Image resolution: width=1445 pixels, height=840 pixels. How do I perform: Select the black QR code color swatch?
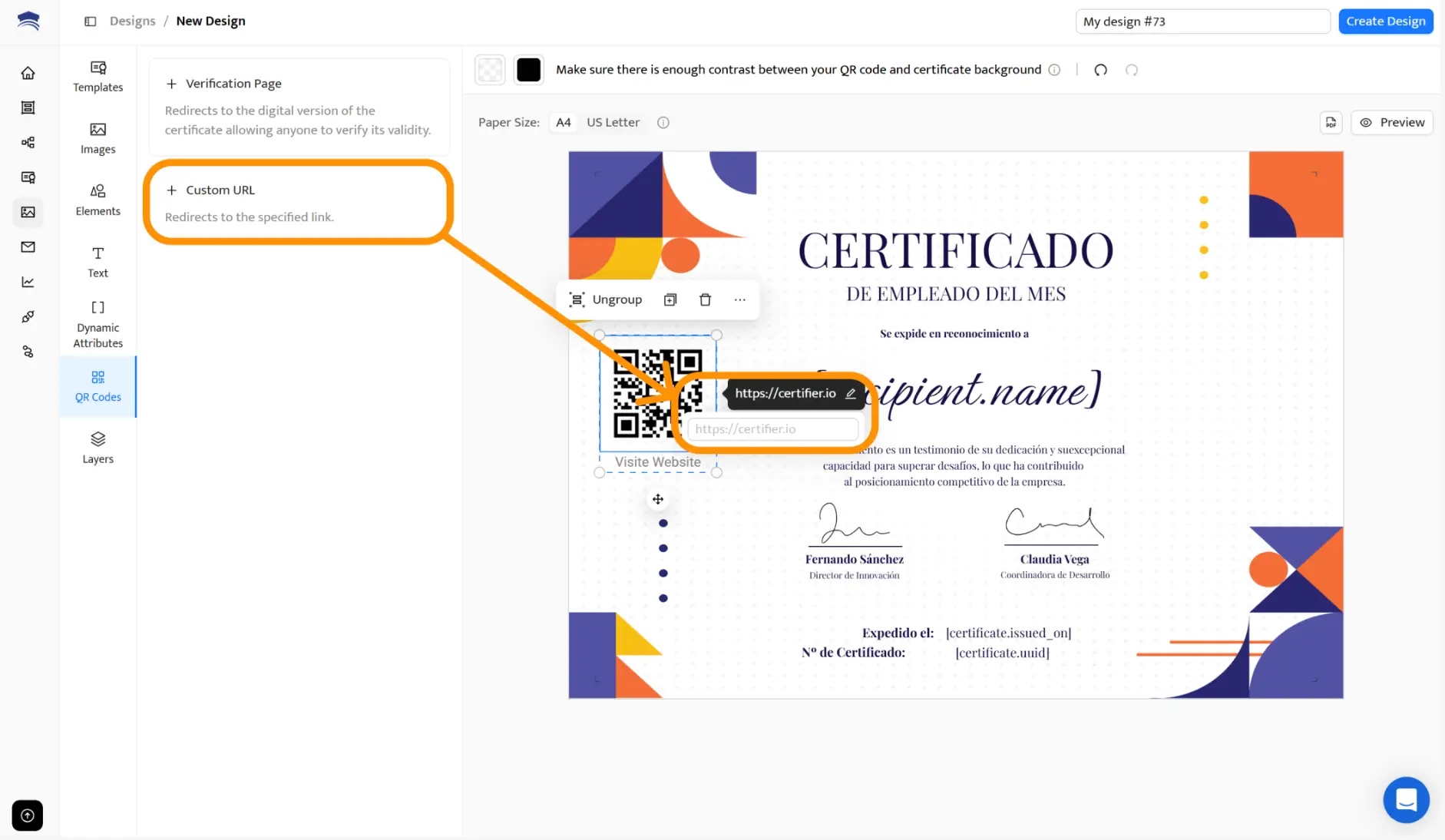pos(528,69)
